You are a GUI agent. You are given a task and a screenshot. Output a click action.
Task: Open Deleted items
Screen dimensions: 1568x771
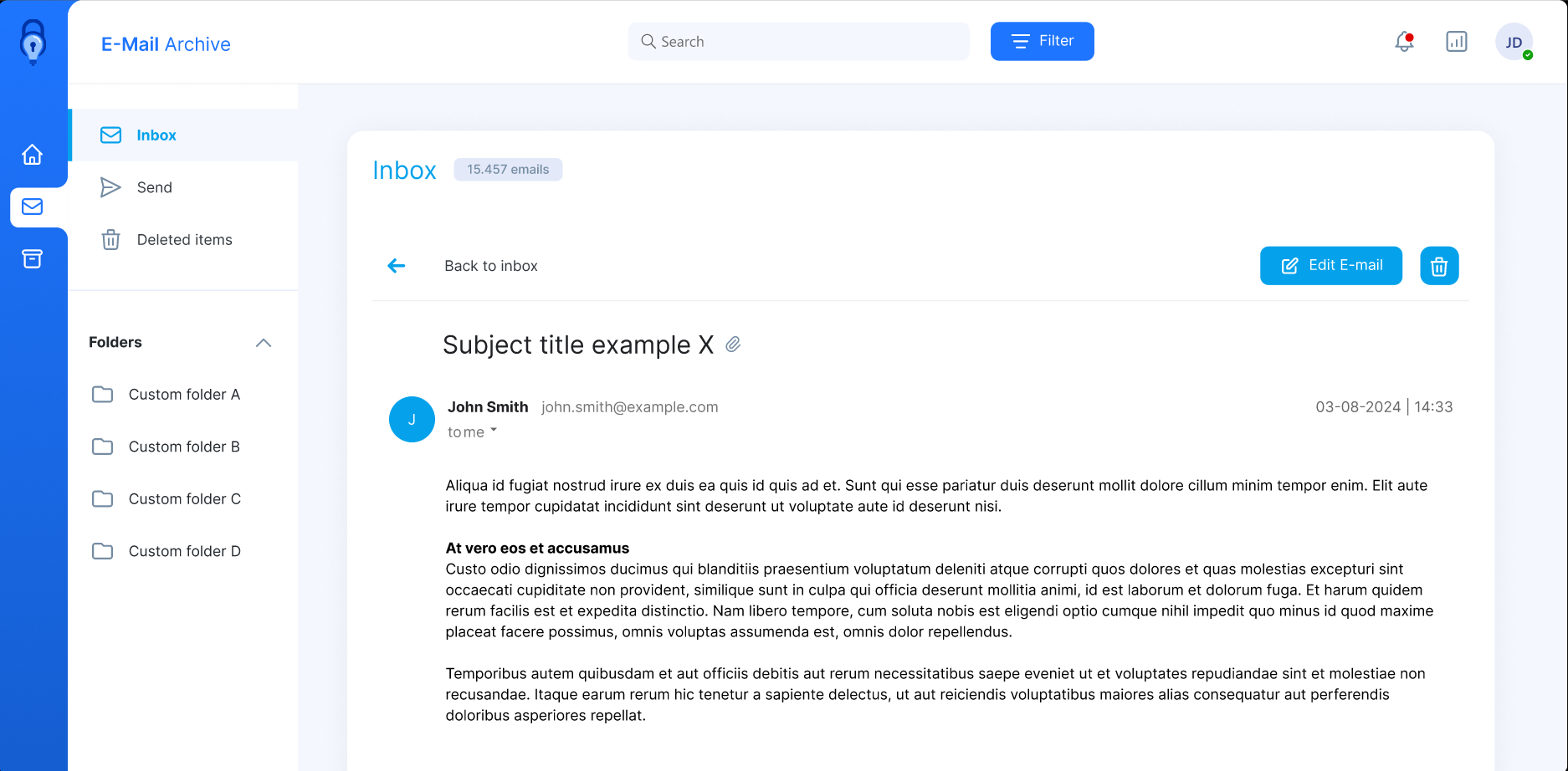coord(183,240)
